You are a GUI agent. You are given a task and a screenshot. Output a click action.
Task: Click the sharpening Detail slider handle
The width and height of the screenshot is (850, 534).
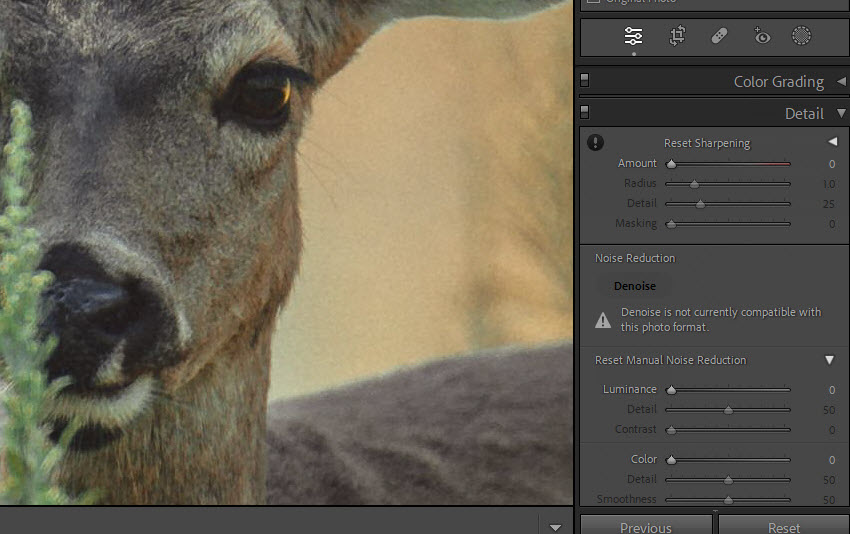700,204
